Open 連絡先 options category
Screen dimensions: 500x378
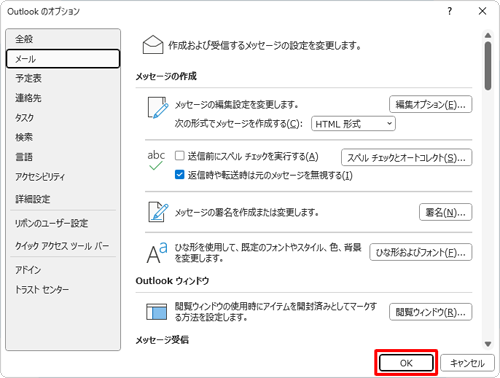[x=63, y=98]
